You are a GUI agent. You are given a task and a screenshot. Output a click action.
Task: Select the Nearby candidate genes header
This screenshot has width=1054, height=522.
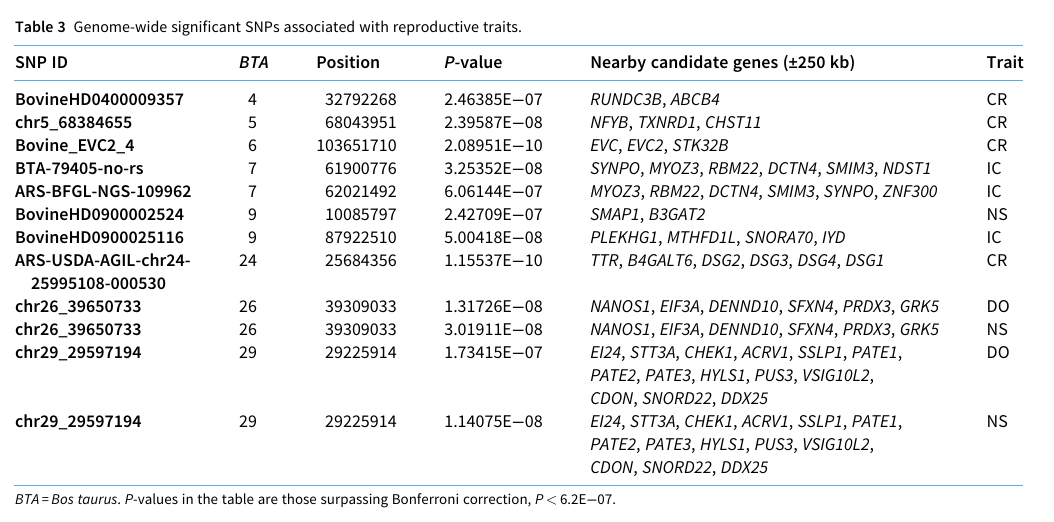pos(723,62)
